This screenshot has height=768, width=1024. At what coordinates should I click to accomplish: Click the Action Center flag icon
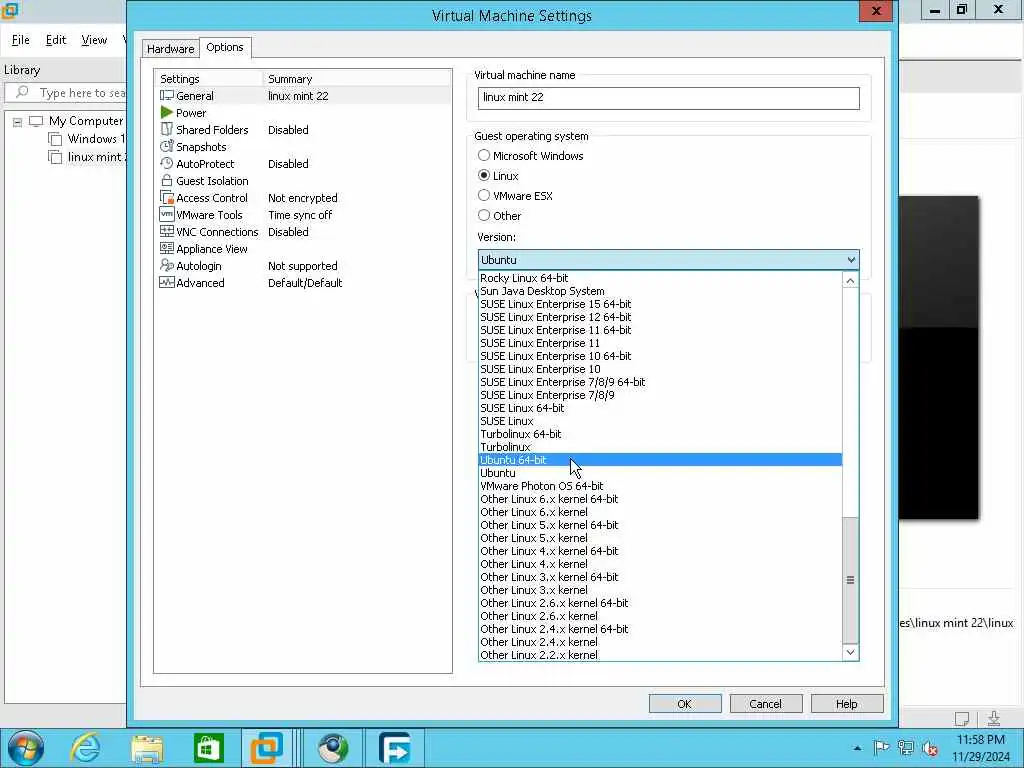pos(881,748)
